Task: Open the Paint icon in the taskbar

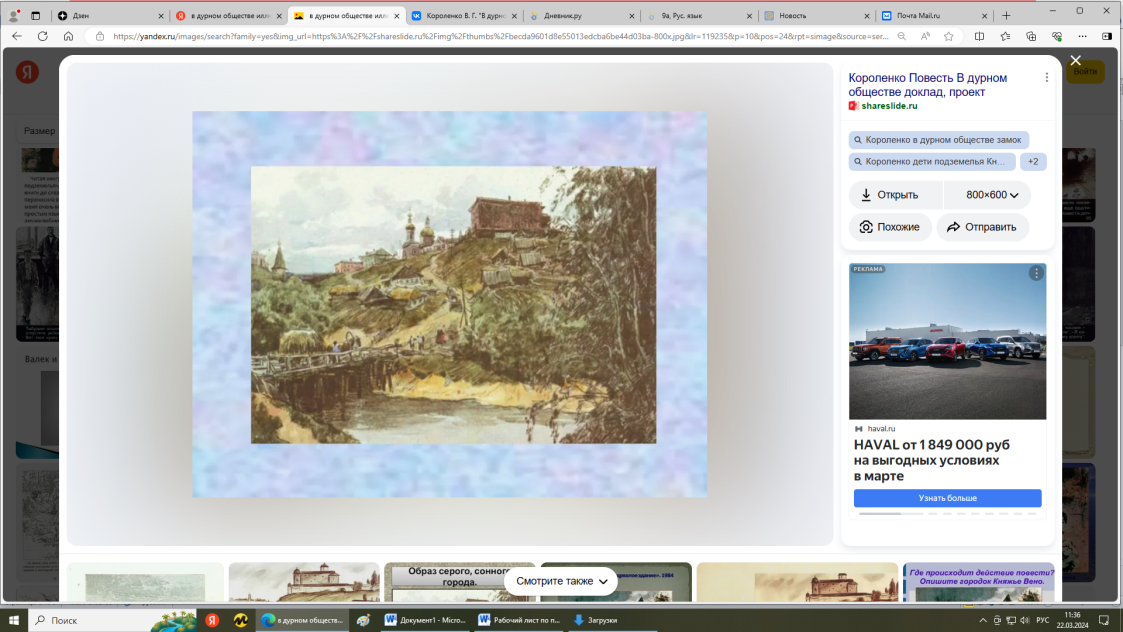Action: click(x=364, y=621)
